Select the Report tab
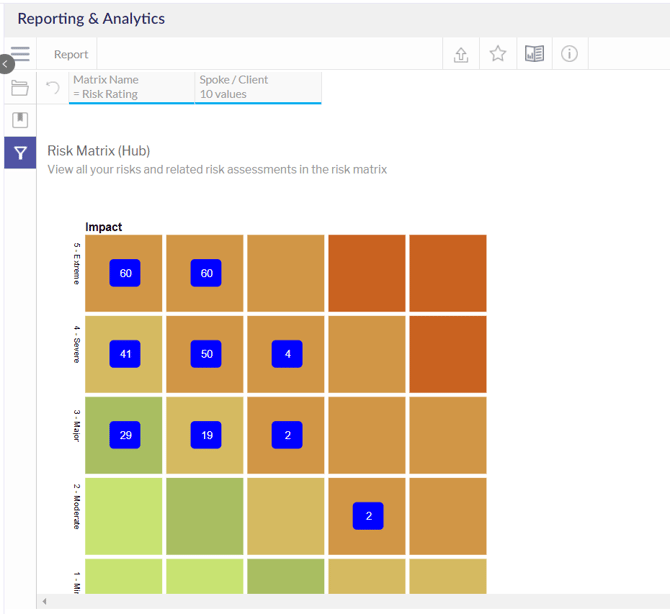 point(71,55)
